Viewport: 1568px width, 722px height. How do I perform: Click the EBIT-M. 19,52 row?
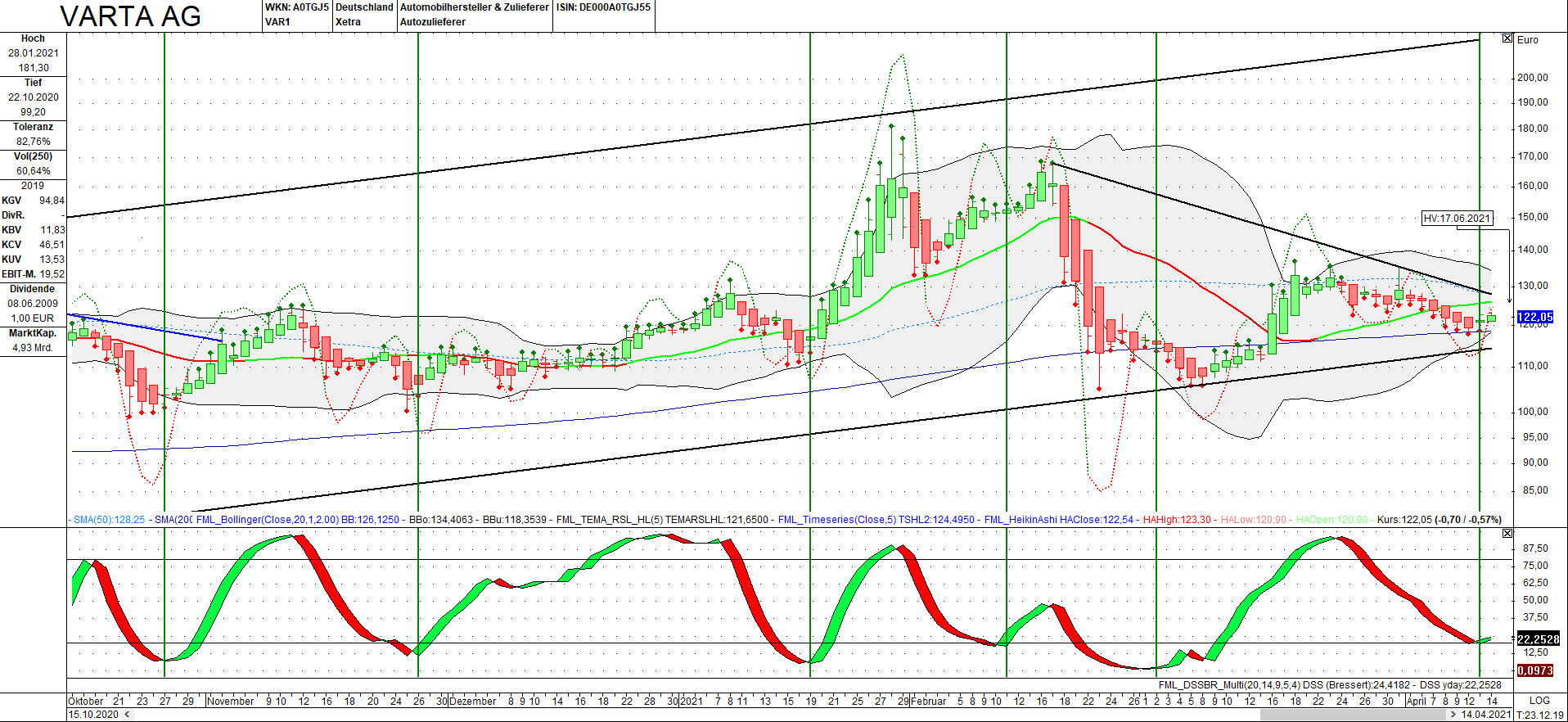34,274
